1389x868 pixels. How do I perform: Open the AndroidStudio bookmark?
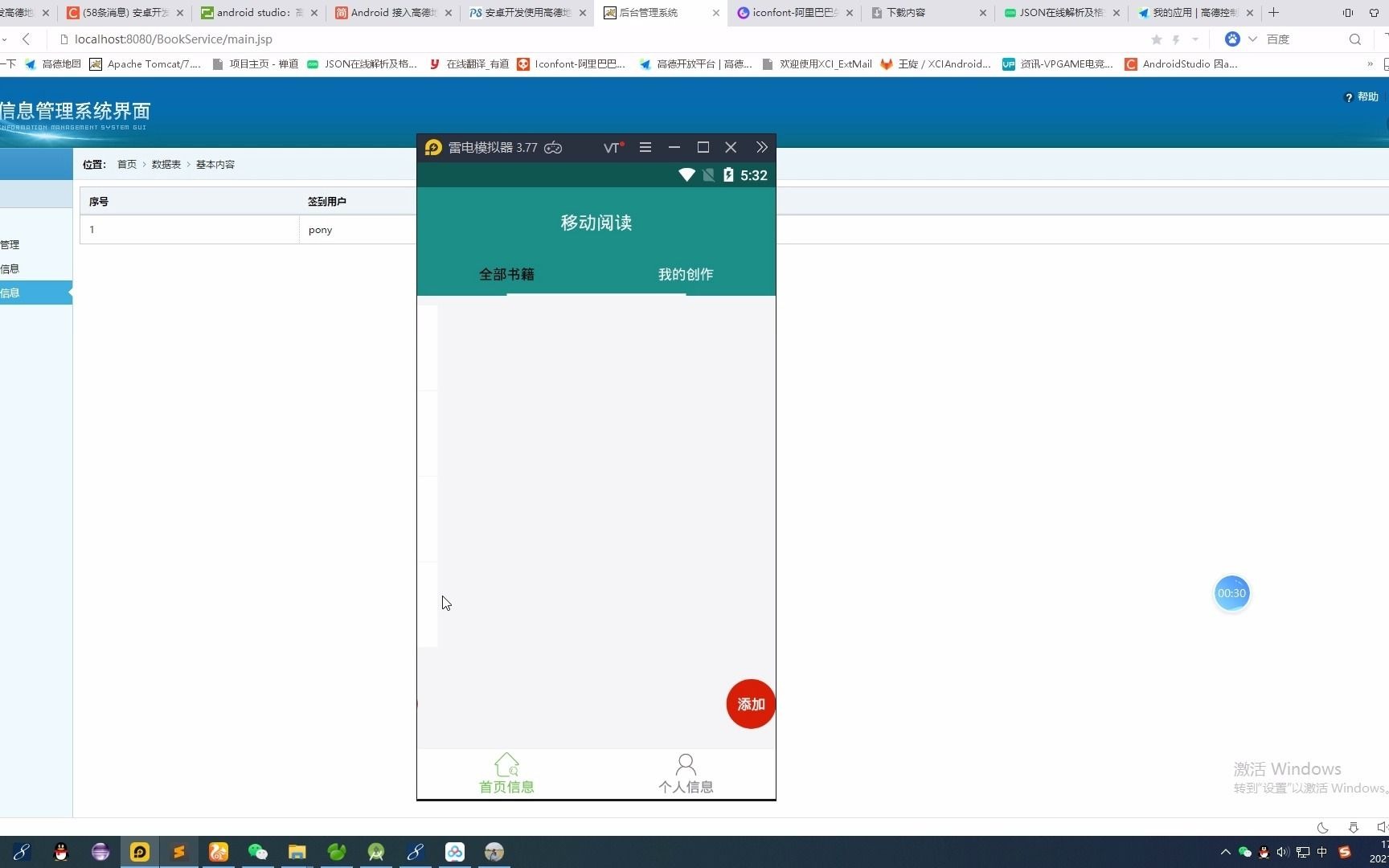1181,64
